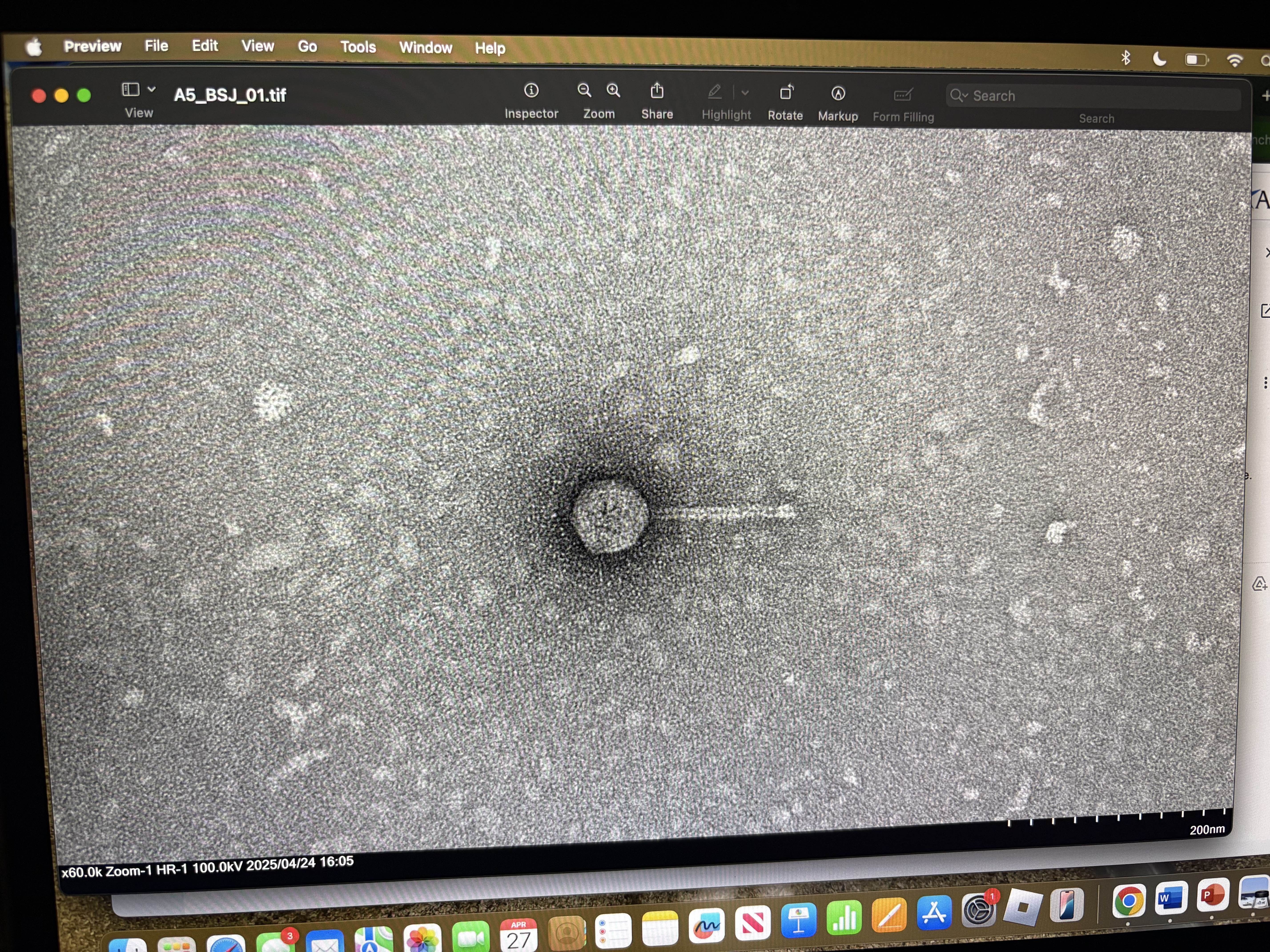Viewport: 1270px width, 952px height.
Task: Click the A5_BSJ_01.tif window title
Action: [230, 95]
